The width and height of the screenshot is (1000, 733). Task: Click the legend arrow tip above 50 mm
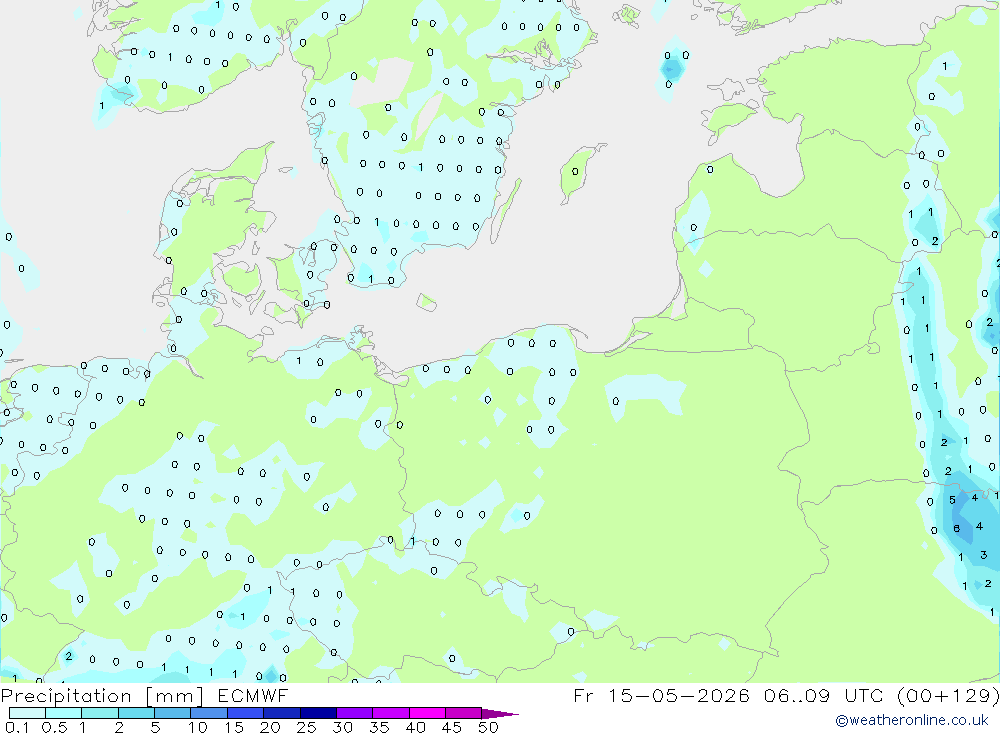[500, 714]
